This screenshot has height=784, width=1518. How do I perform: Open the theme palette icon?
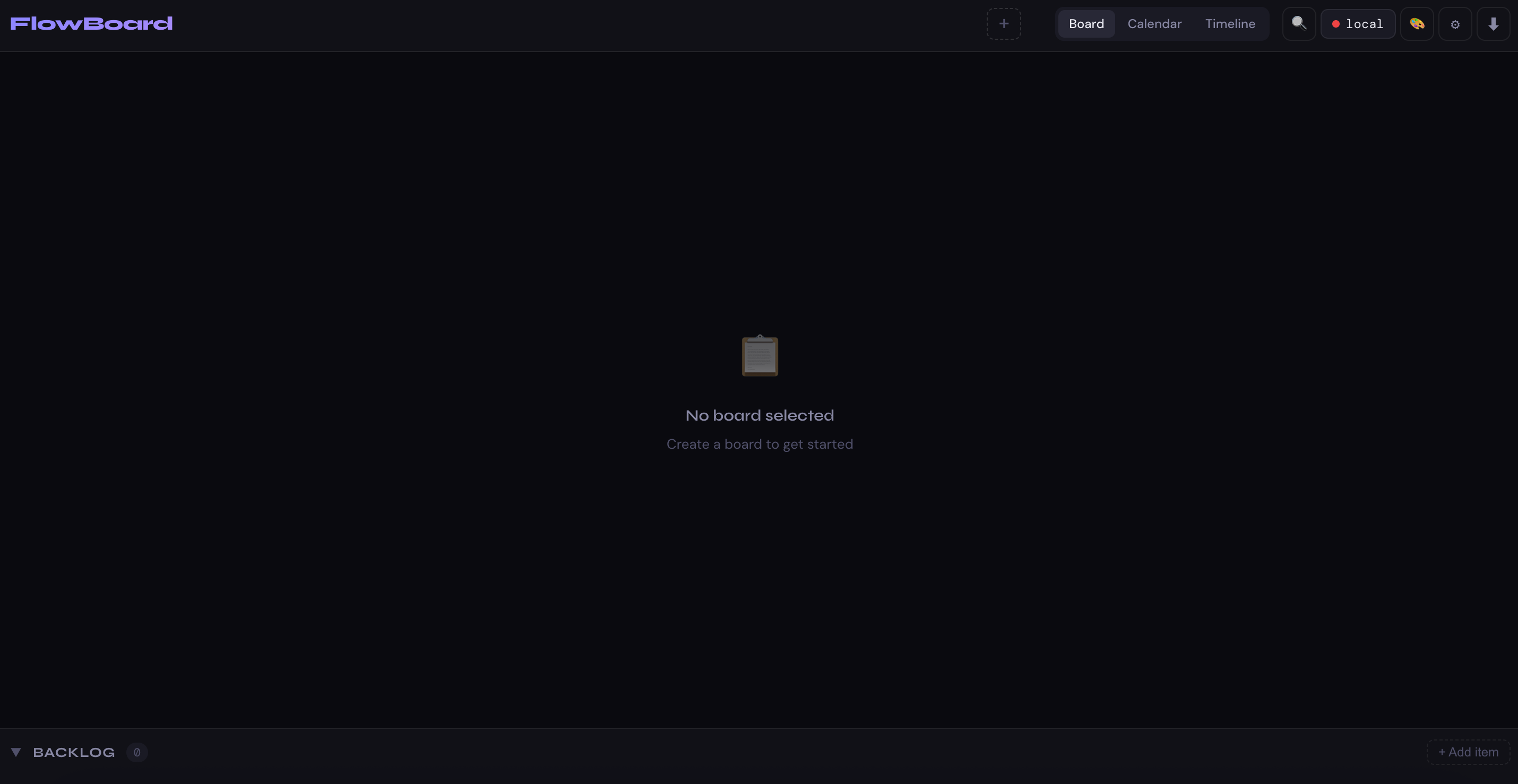click(1417, 23)
